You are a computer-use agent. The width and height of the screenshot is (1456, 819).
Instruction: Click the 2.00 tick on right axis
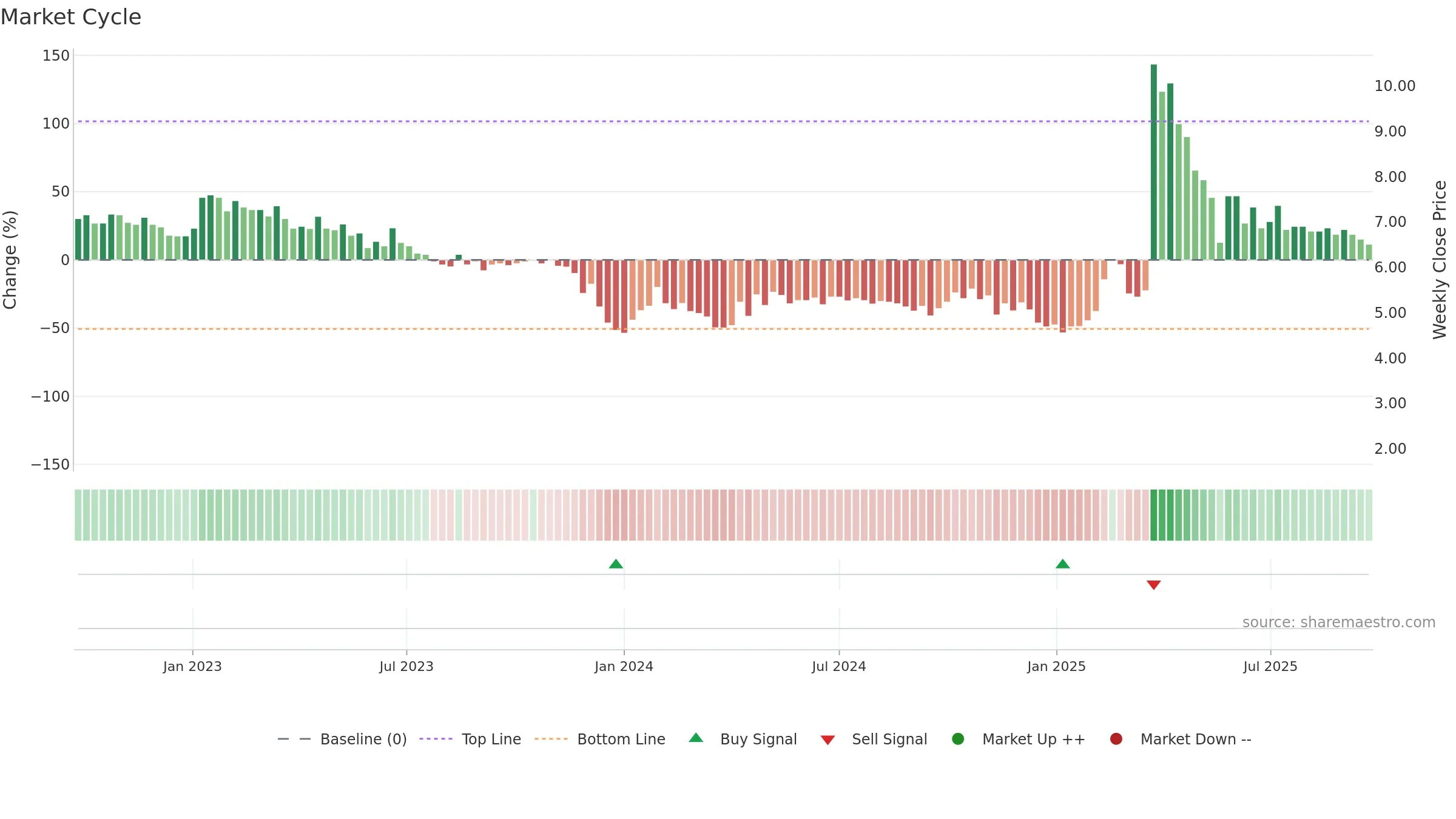1390,449
